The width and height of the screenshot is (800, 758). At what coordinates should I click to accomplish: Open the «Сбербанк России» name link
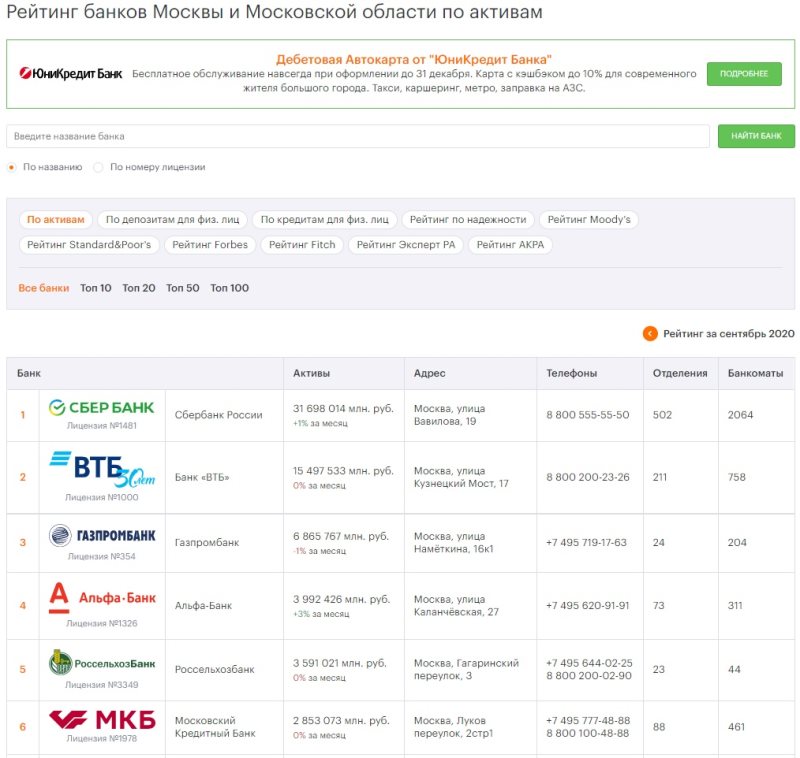[x=218, y=415]
